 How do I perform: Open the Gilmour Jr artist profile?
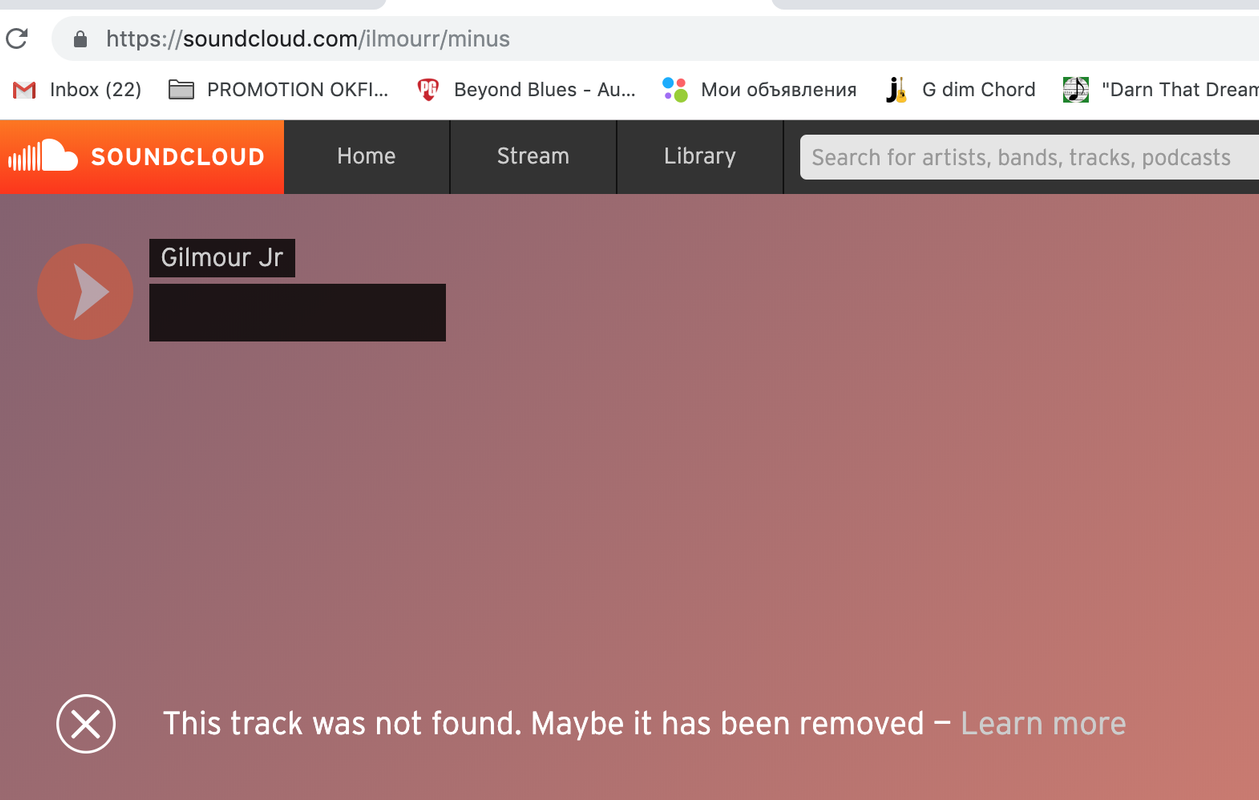pos(222,258)
